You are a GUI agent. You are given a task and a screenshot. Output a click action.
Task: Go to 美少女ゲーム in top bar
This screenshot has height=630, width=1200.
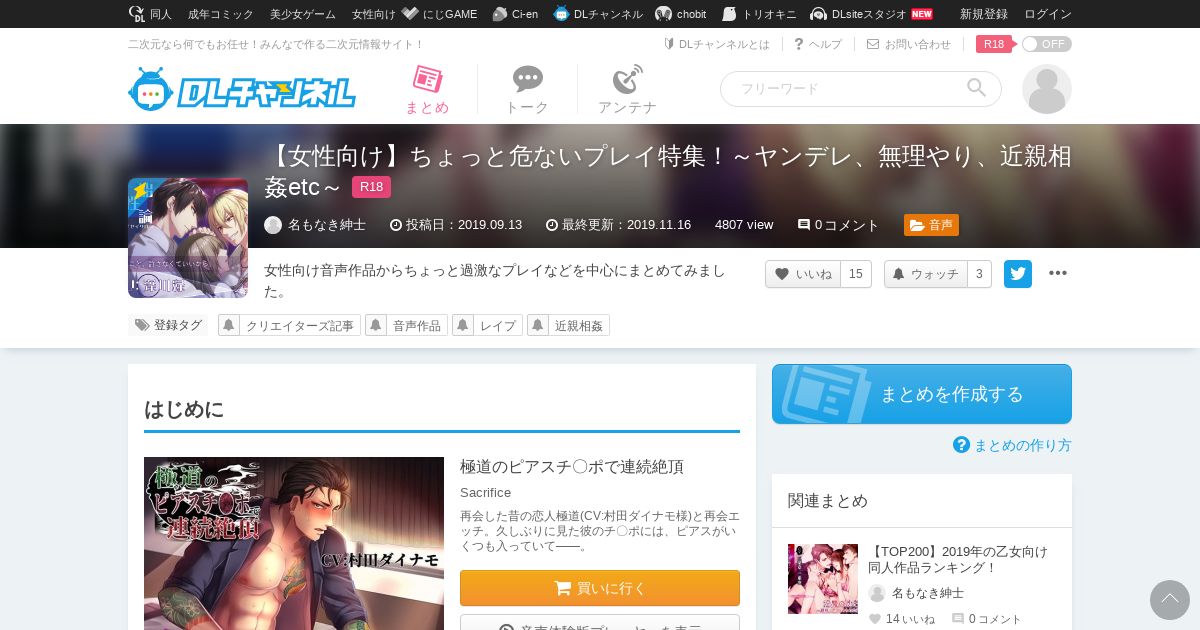(303, 14)
